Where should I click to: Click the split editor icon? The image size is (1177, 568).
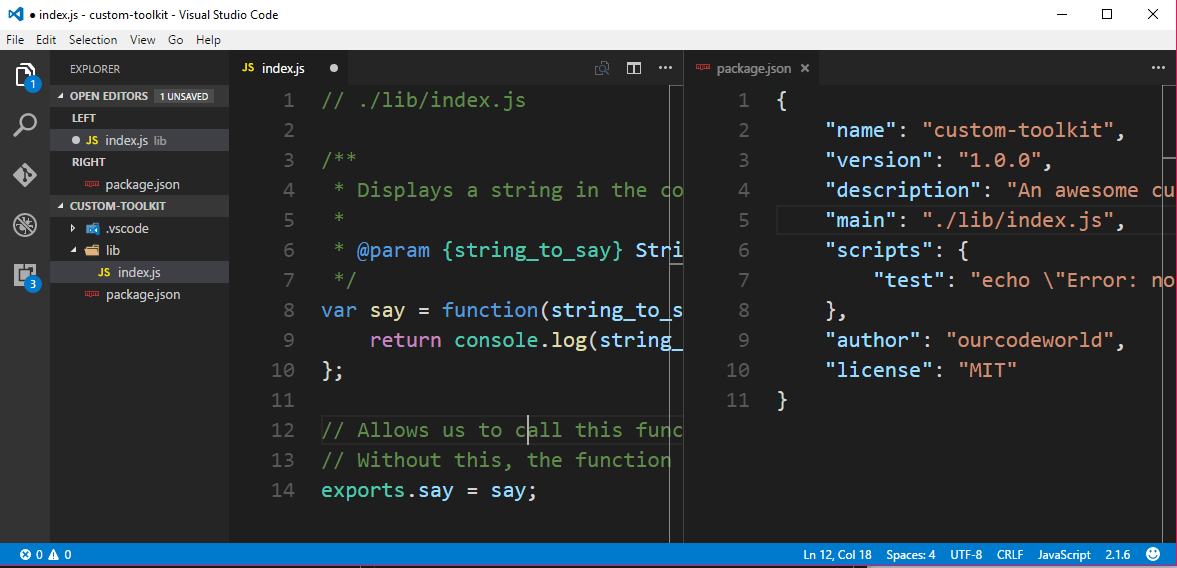pyautogui.click(x=634, y=68)
